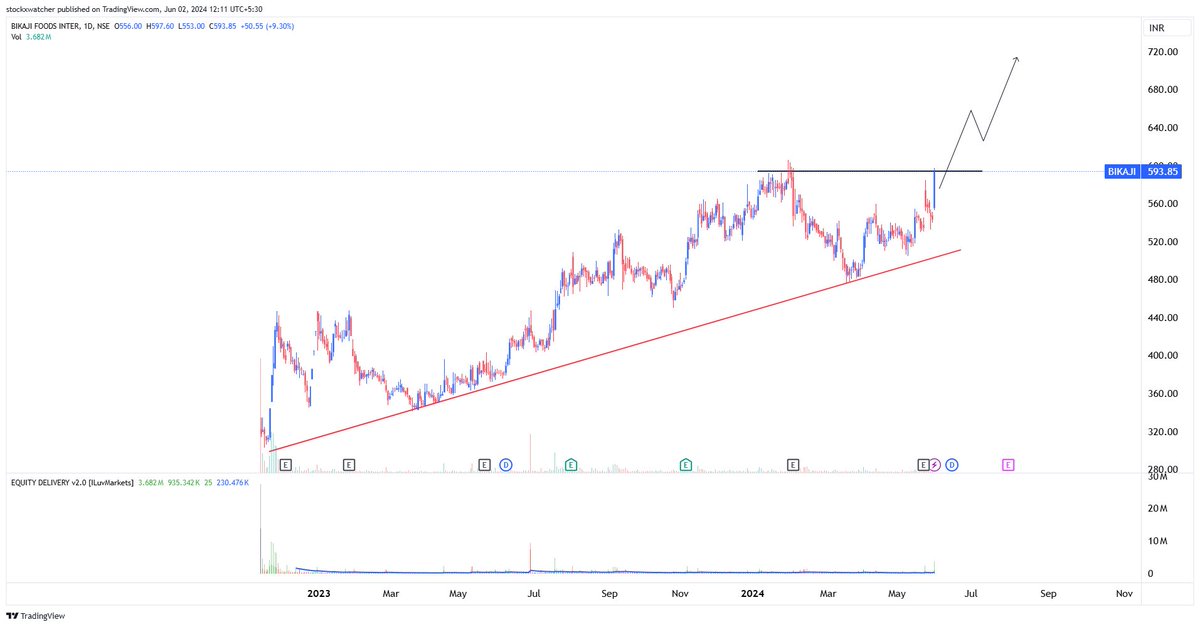Click the 440.00 price axis label
The width and height of the screenshot is (1200, 627).
point(1162,318)
